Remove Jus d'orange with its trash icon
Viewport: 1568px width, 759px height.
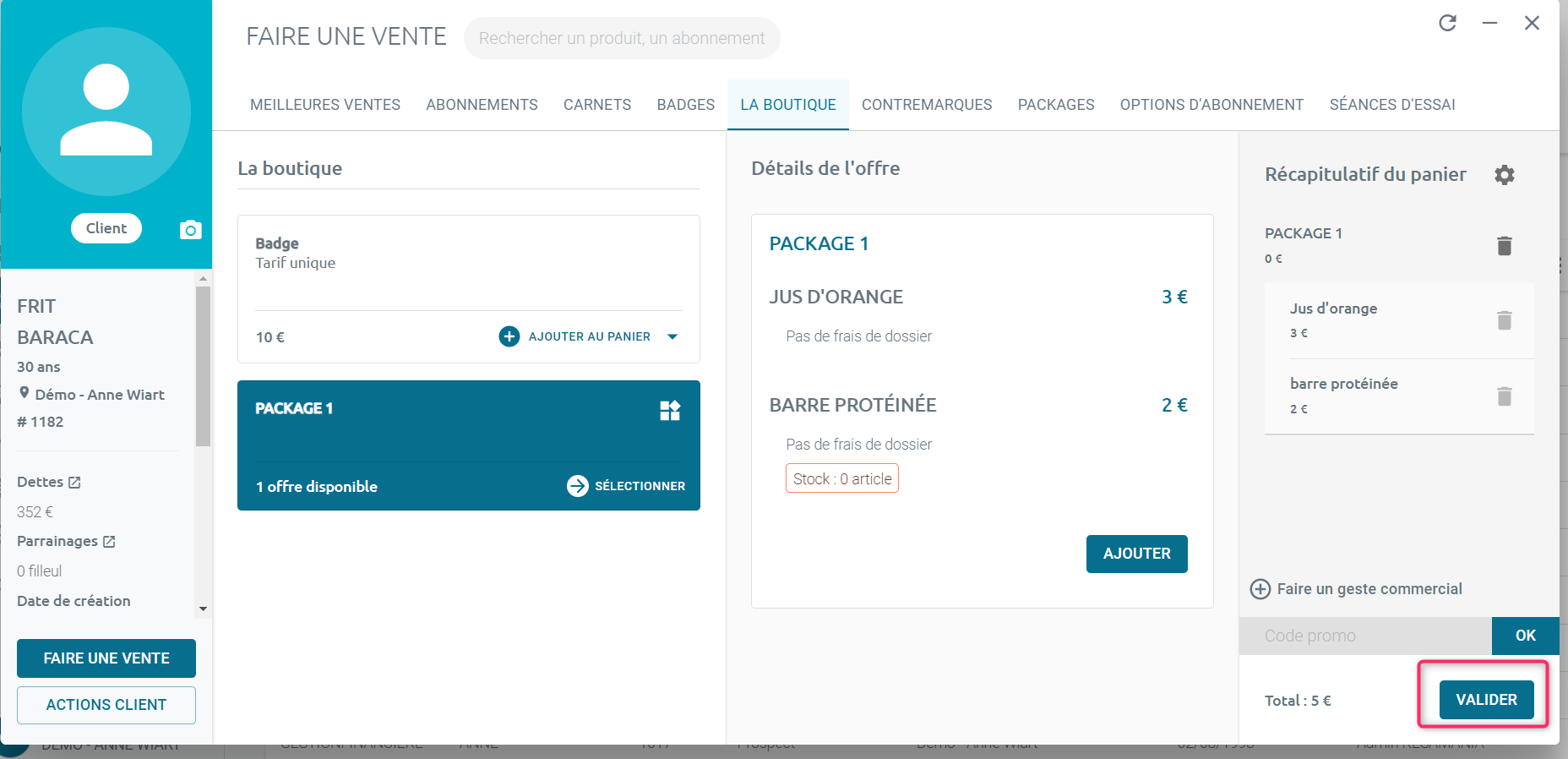coord(1505,320)
